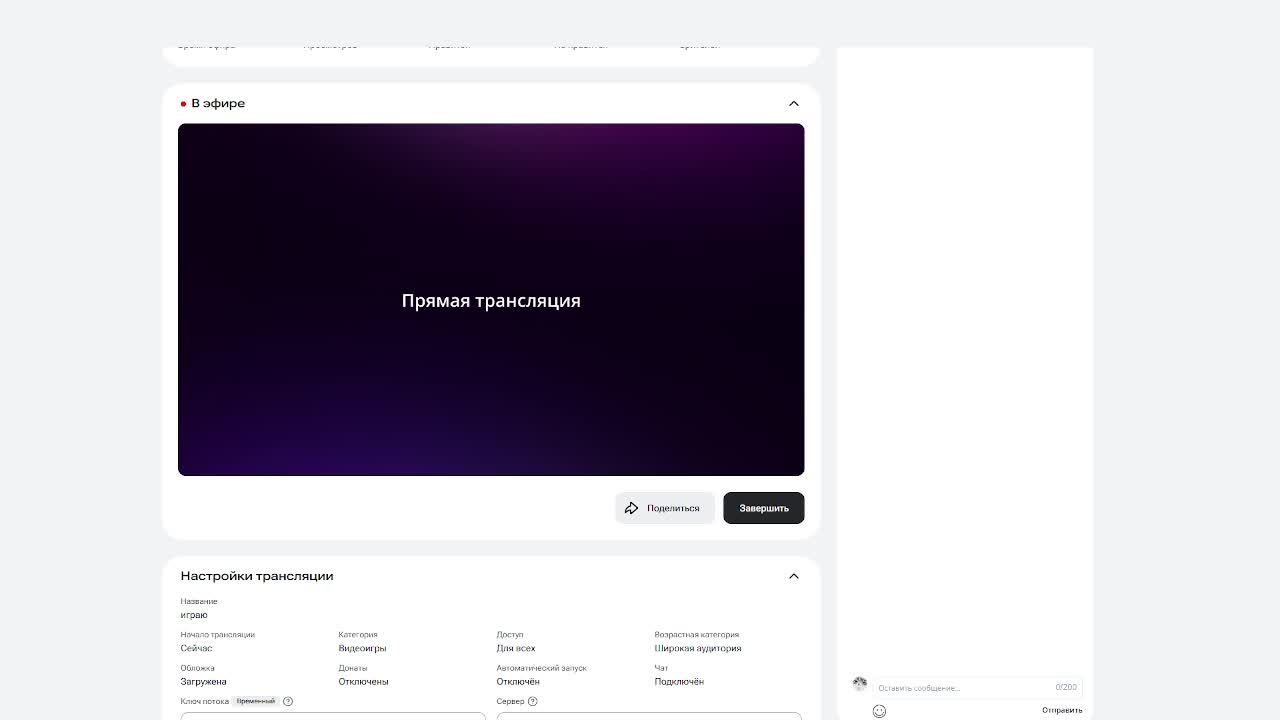
Task: Click the 'Отключён' auto-start status
Action: 518,682
